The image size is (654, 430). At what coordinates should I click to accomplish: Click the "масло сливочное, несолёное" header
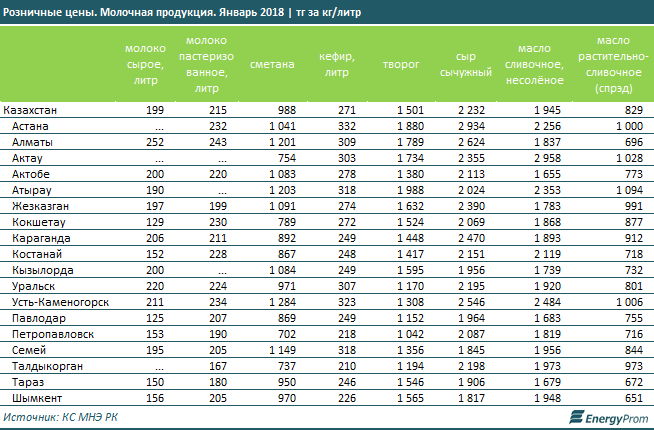pyautogui.click(x=541, y=64)
